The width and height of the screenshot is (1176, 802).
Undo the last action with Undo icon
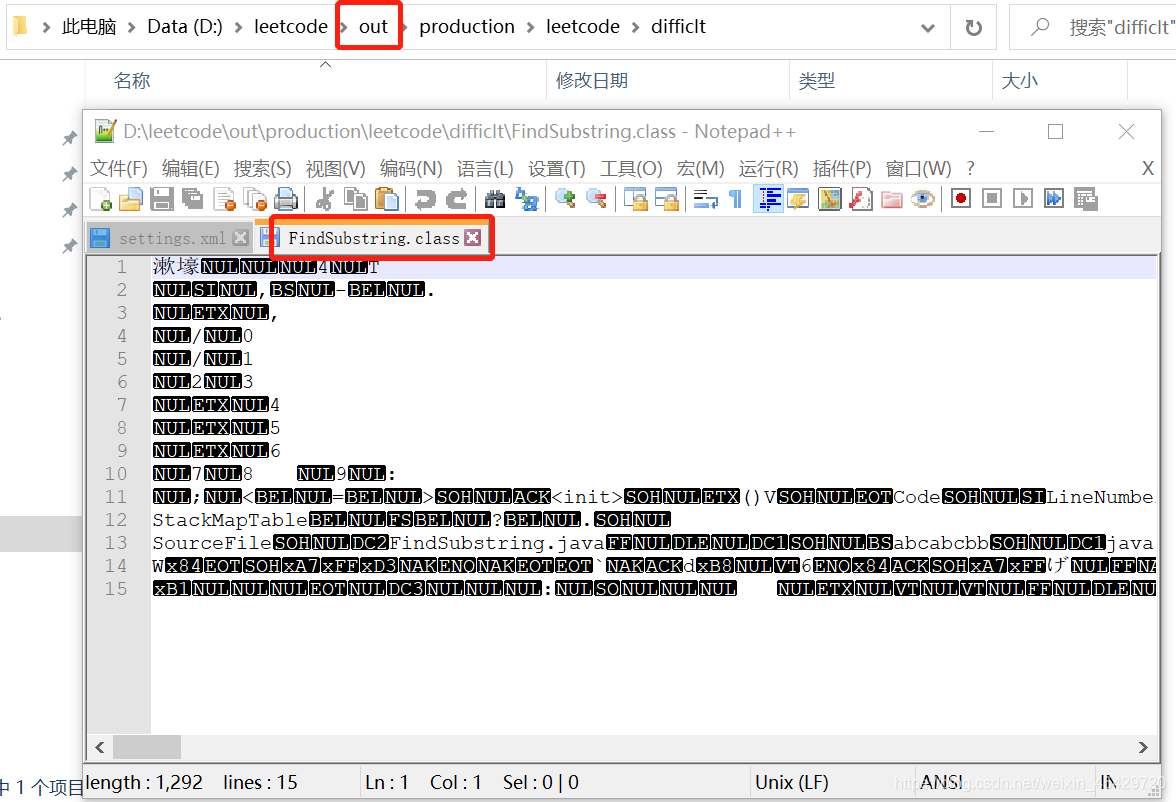pyautogui.click(x=424, y=199)
